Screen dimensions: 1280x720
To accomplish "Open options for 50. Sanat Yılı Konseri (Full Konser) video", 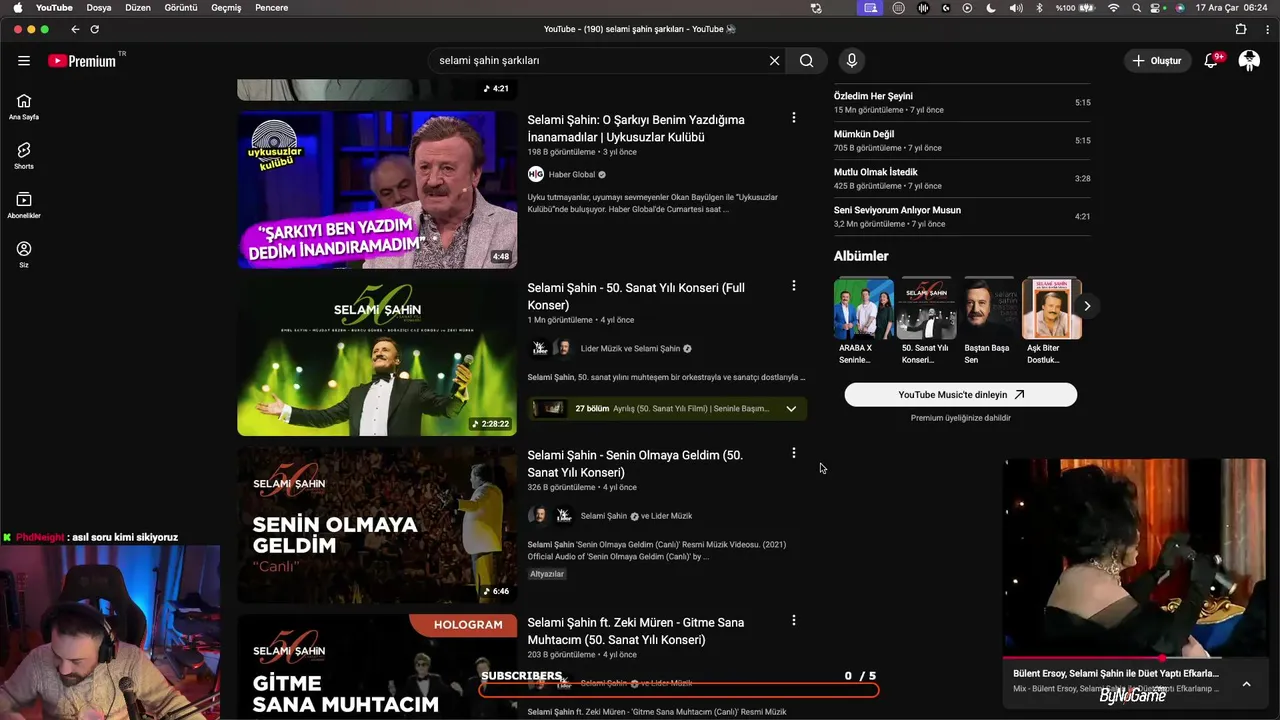I will pyautogui.click(x=794, y=286).
